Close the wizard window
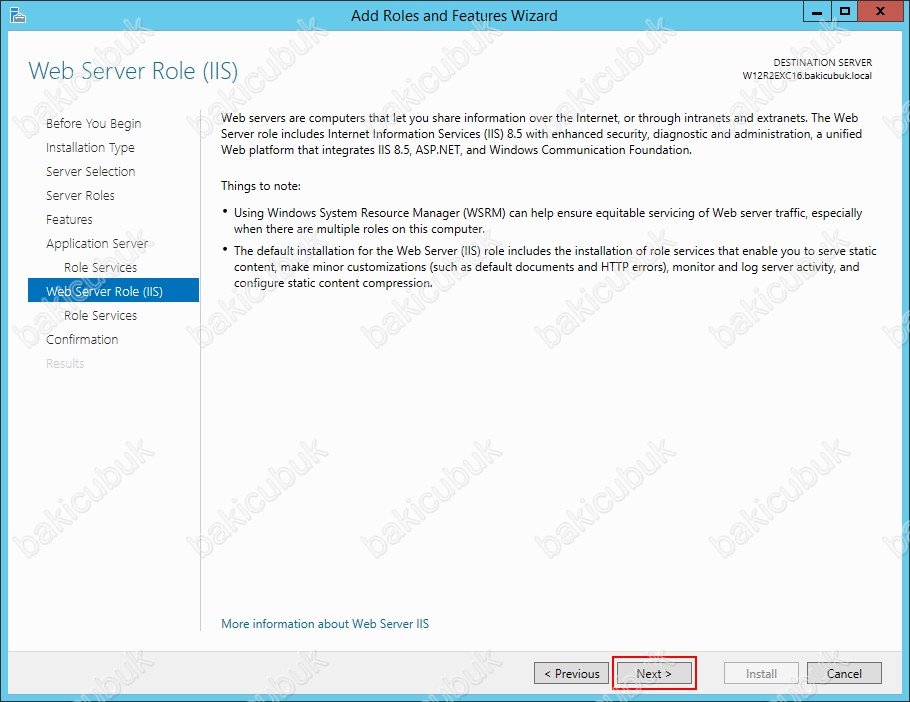 (x=880, y=12)
